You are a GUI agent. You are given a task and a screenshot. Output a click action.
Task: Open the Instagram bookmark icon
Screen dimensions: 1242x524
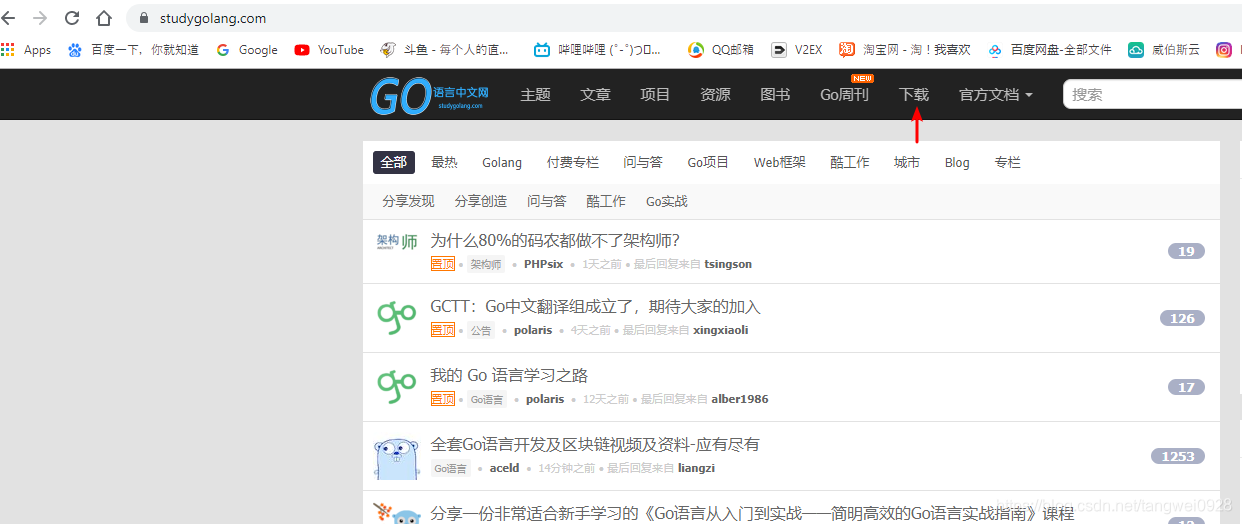point(1223,49)
